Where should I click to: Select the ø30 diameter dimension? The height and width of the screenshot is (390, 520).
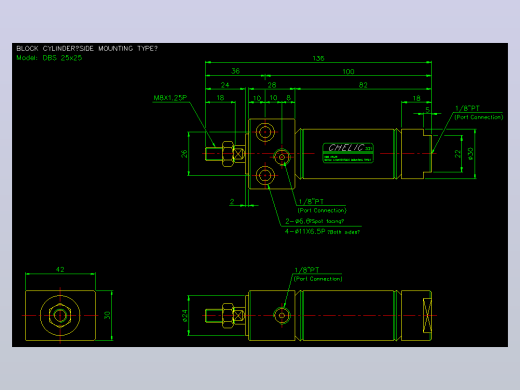point(470,154)
